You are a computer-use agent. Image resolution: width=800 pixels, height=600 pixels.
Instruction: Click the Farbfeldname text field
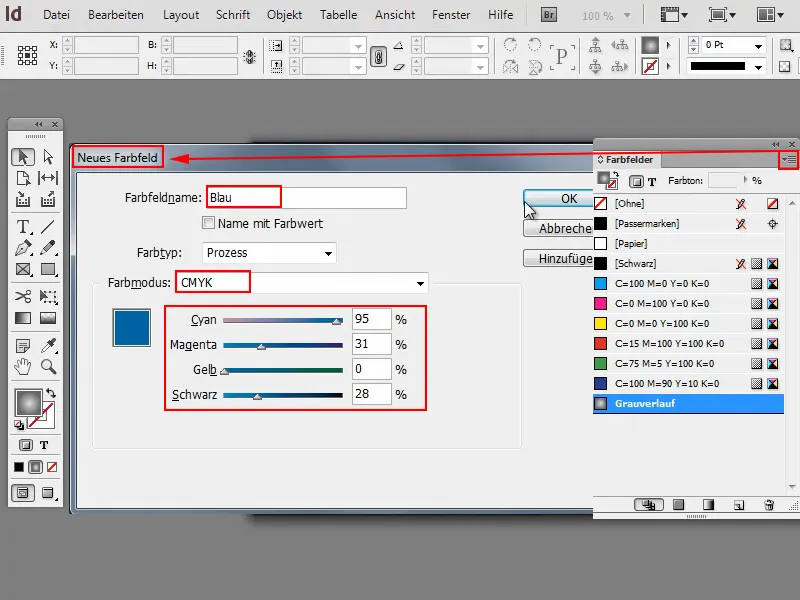click(307, 198)
